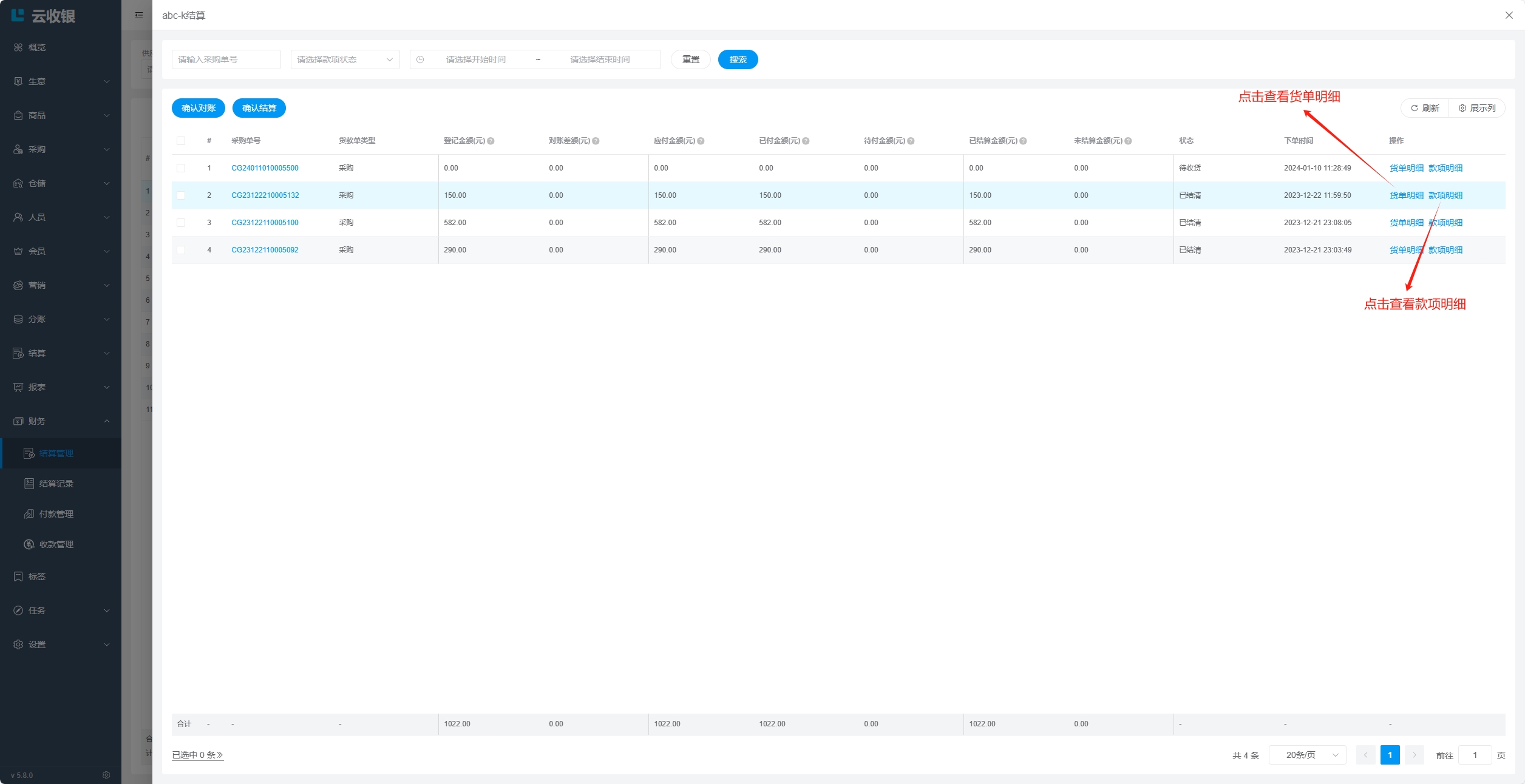Viewport: 1525px width, 784px height.
Task: Toggle the select-all header checkbox
Action: coord(181,141)
